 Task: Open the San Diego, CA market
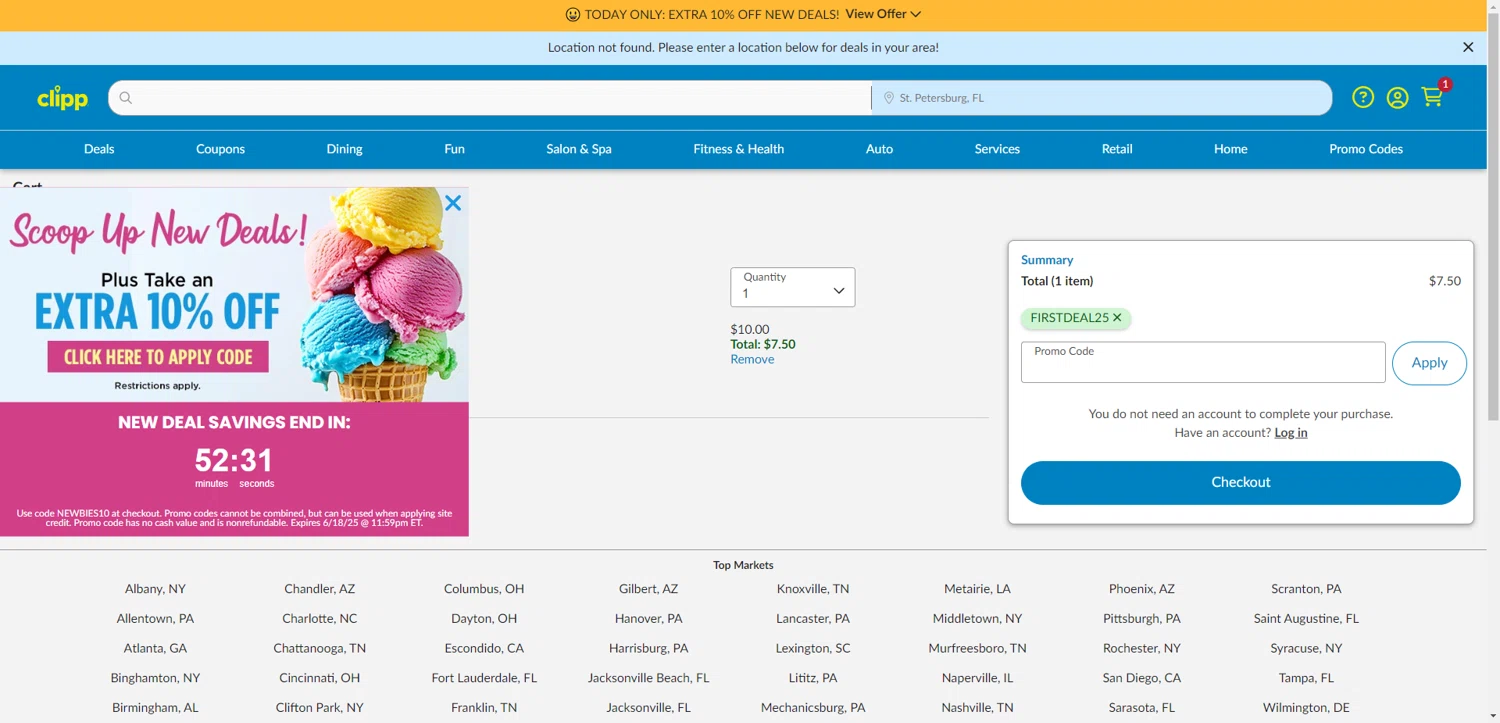tap(1142, 678)
